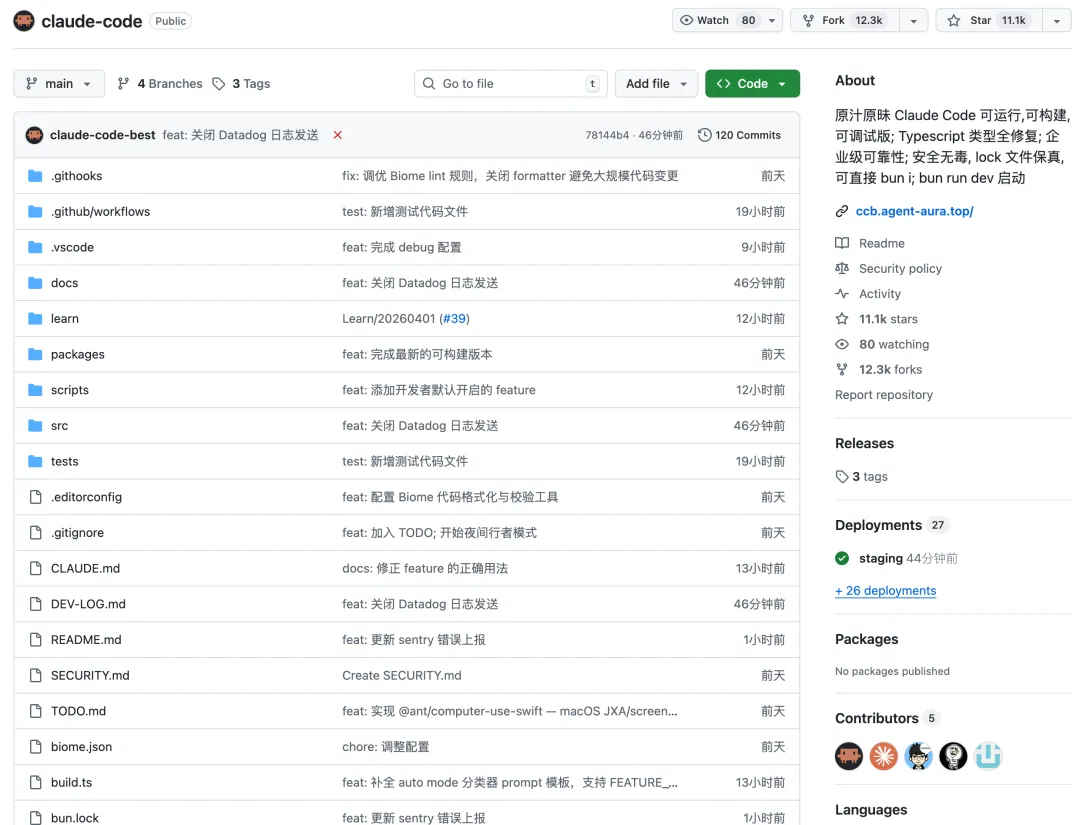Open the biome.json file
The width and height of the screenshot is (1080, 825).
[81, 747]
